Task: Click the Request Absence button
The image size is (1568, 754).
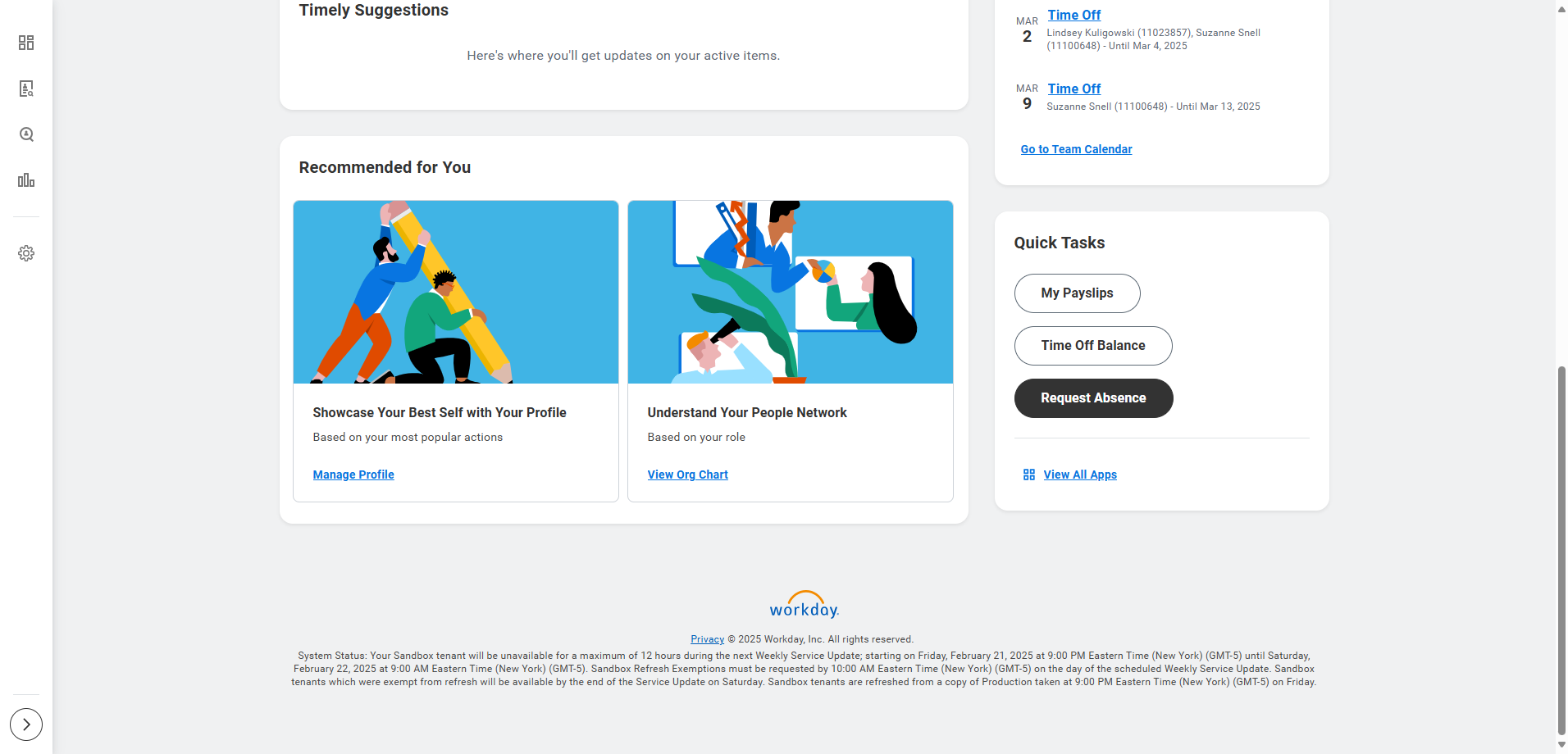Action: tap(1093, 398)
